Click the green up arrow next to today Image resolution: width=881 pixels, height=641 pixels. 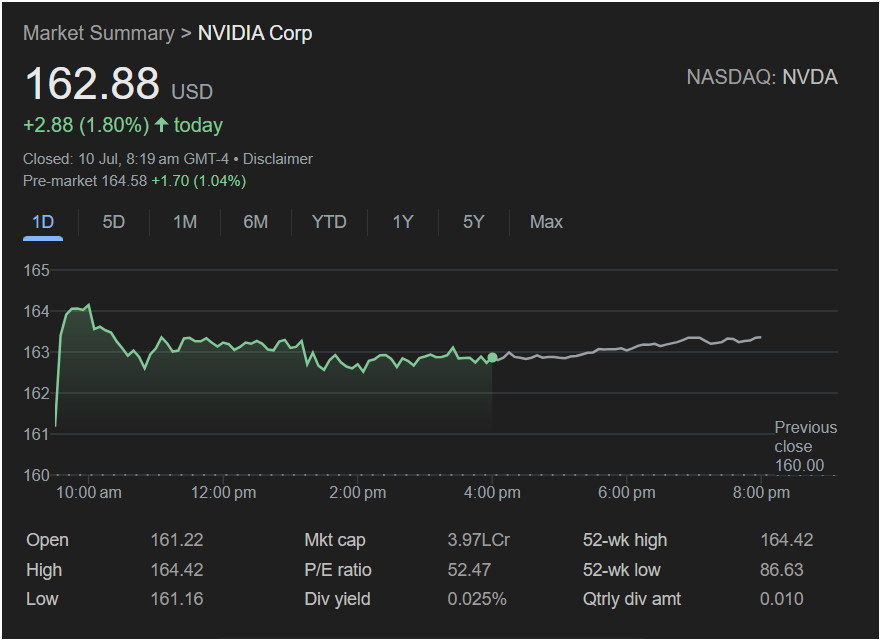tap(161, 124)
